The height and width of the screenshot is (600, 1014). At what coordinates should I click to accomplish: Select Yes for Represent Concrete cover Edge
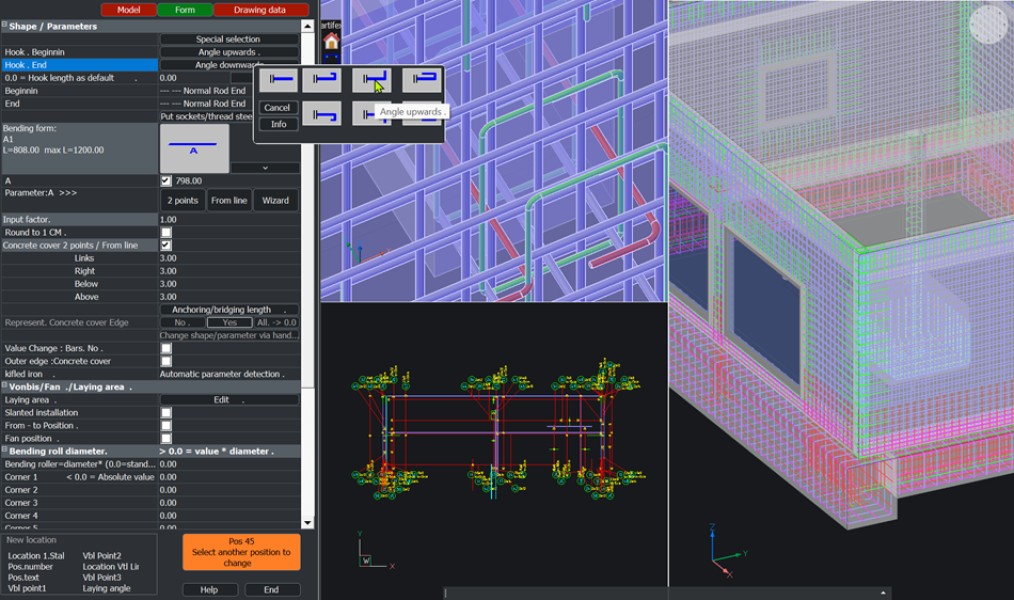230,322
